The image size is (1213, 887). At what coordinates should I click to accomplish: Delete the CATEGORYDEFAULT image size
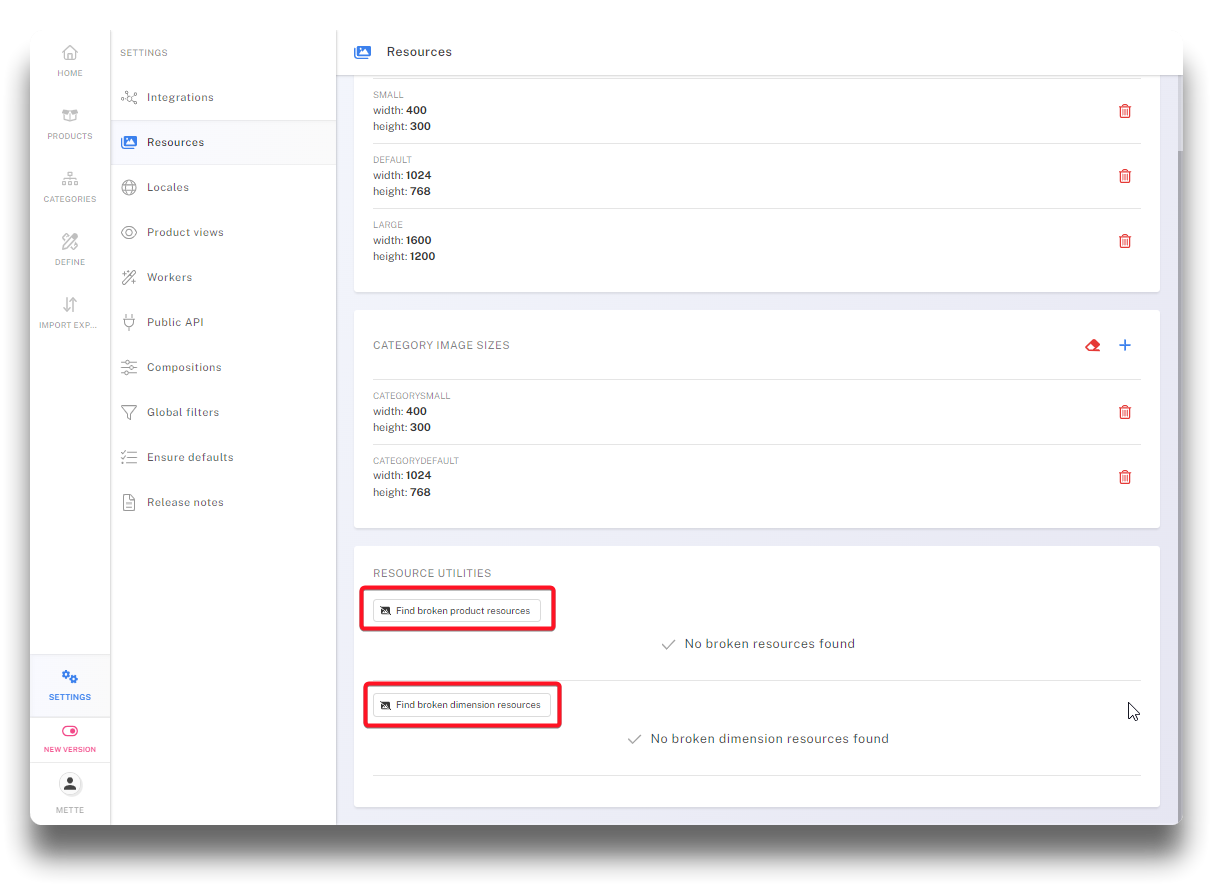pos(1124,477)
